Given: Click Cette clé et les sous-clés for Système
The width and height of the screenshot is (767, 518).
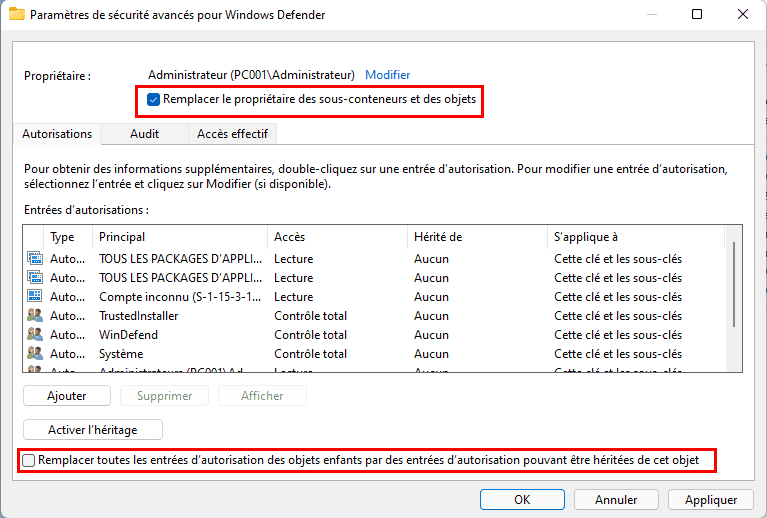Looking at the screenshot, I should tap(618, 354).
